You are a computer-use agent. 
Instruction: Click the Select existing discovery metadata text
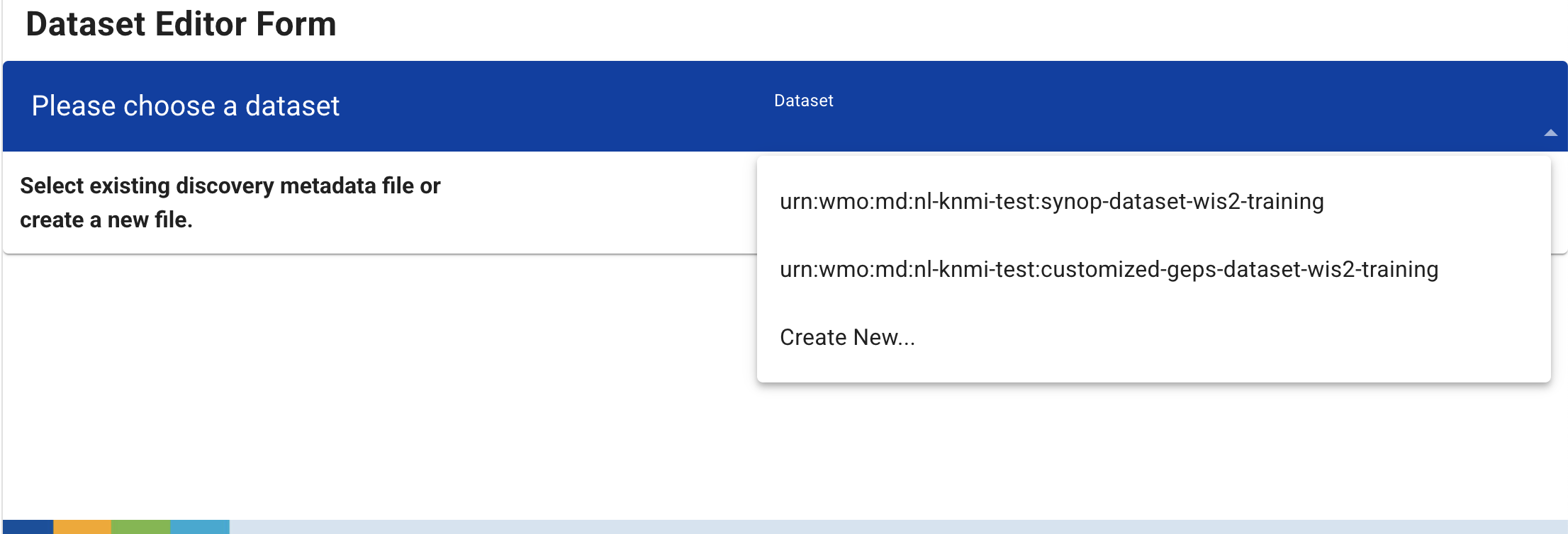(230, 203)
